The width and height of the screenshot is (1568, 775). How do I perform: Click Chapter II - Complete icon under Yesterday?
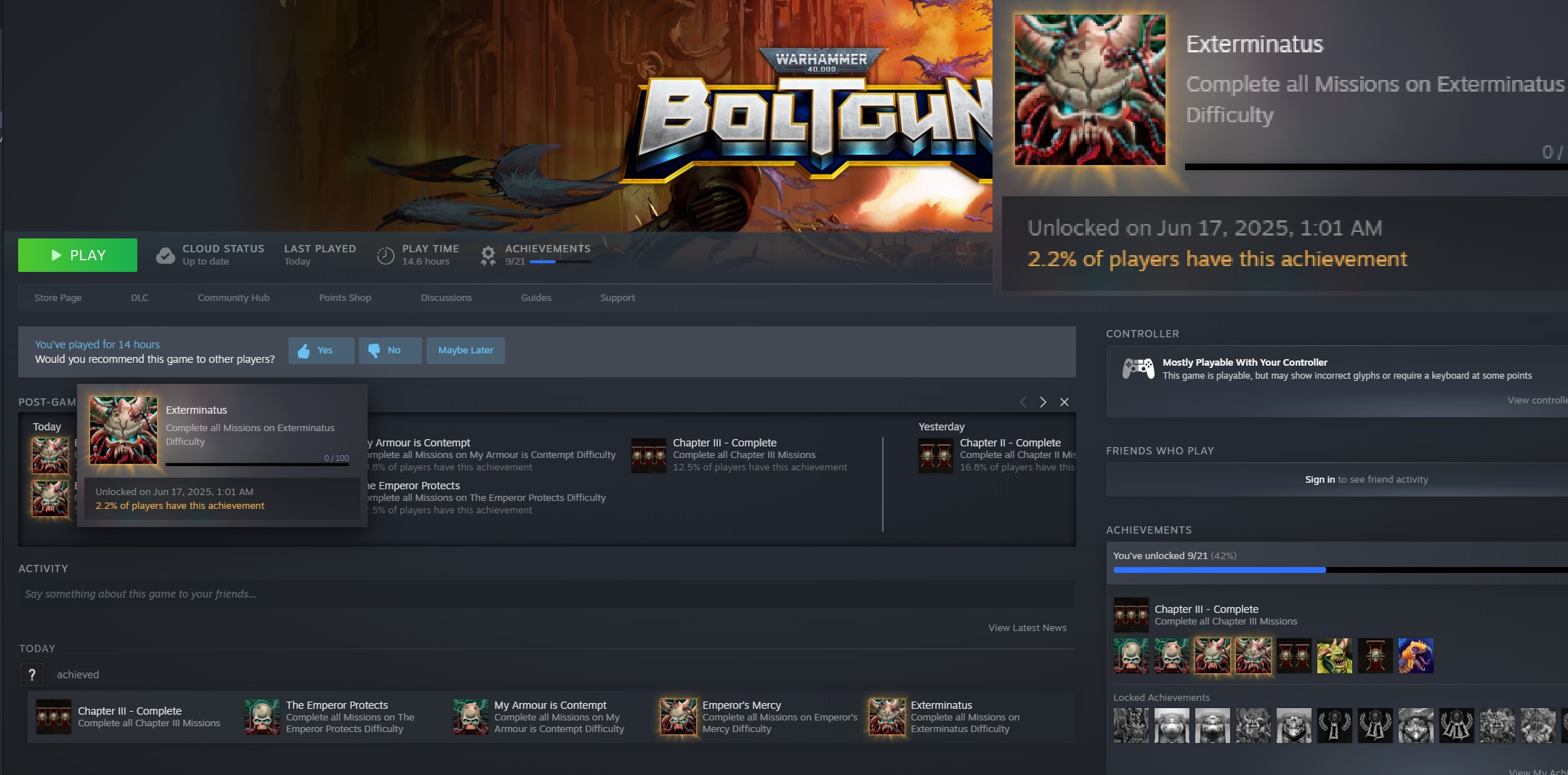point(936,455)
